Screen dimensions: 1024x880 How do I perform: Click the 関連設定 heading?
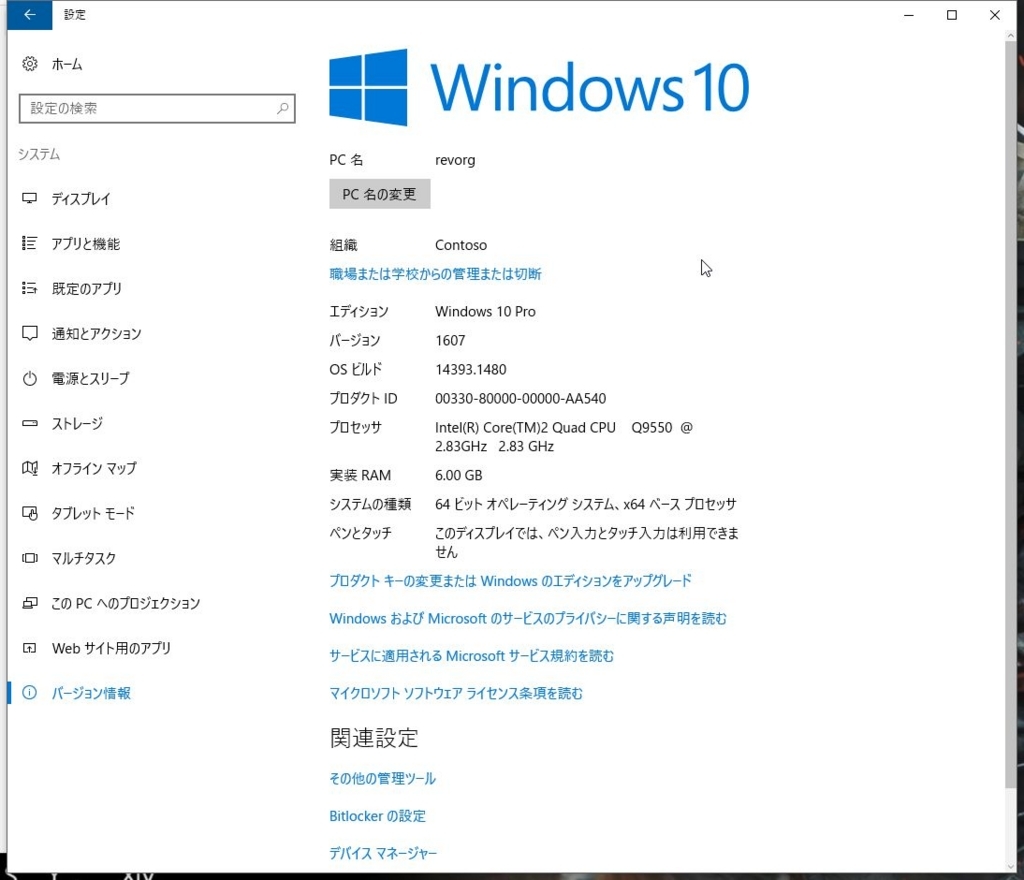coord(374,738)
